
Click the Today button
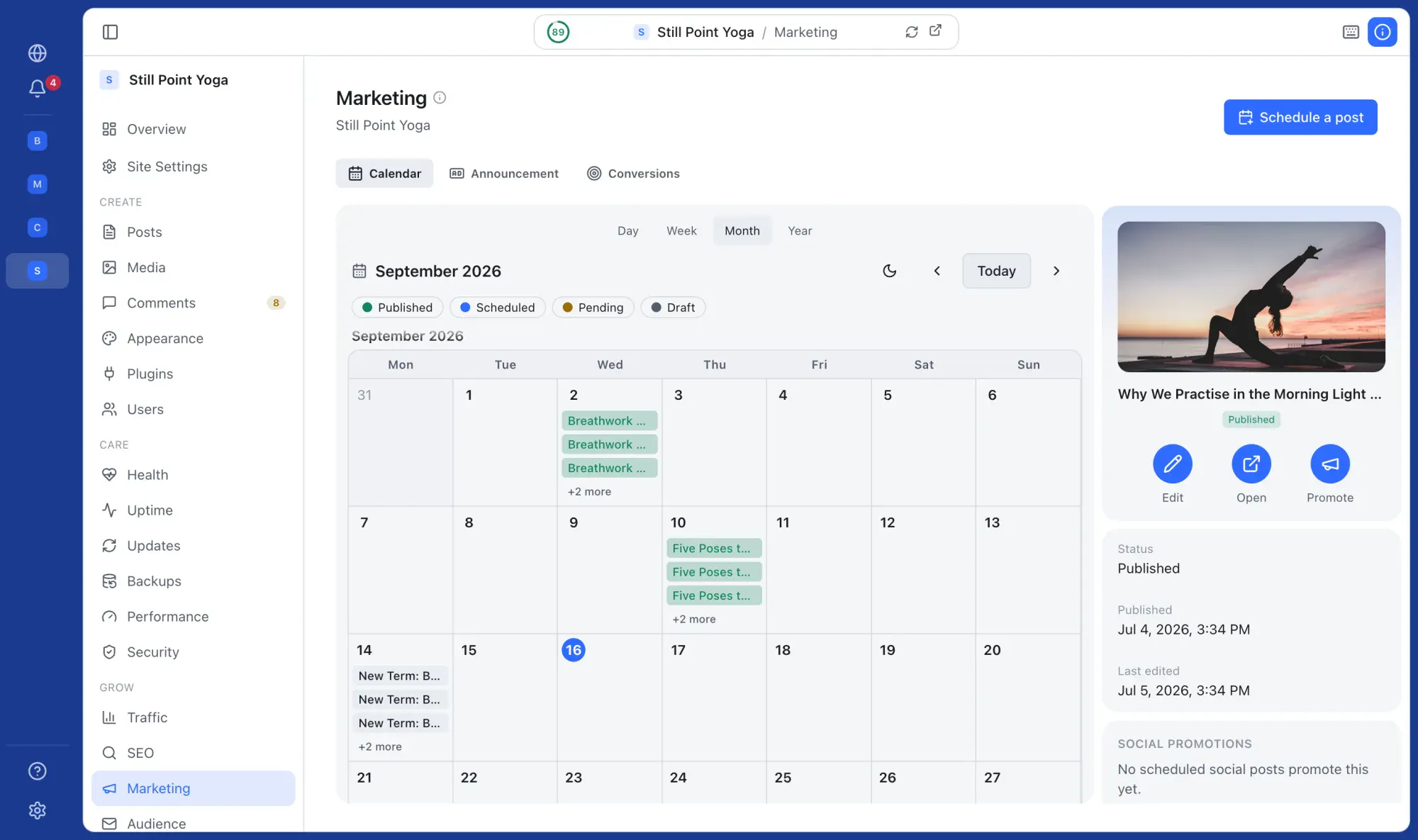pyautogui.click(x=996, y=271)
